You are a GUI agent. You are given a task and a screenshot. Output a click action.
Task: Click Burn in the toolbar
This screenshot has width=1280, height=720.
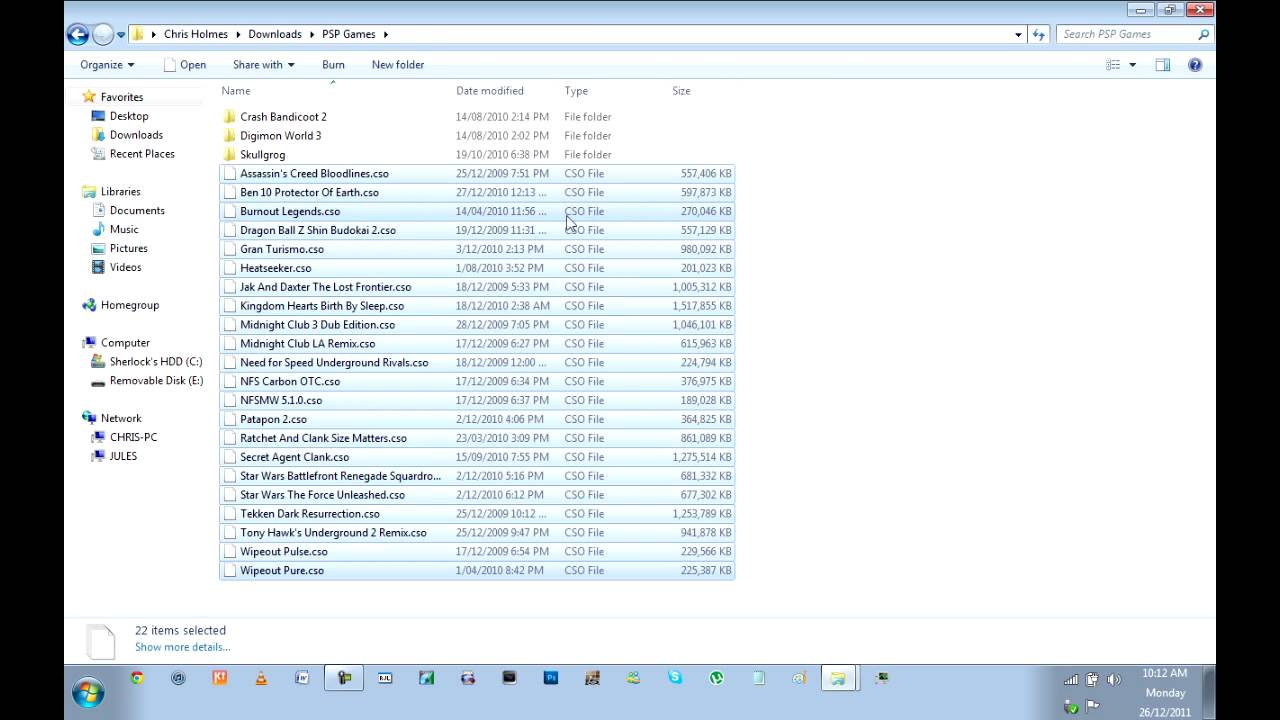333,65
